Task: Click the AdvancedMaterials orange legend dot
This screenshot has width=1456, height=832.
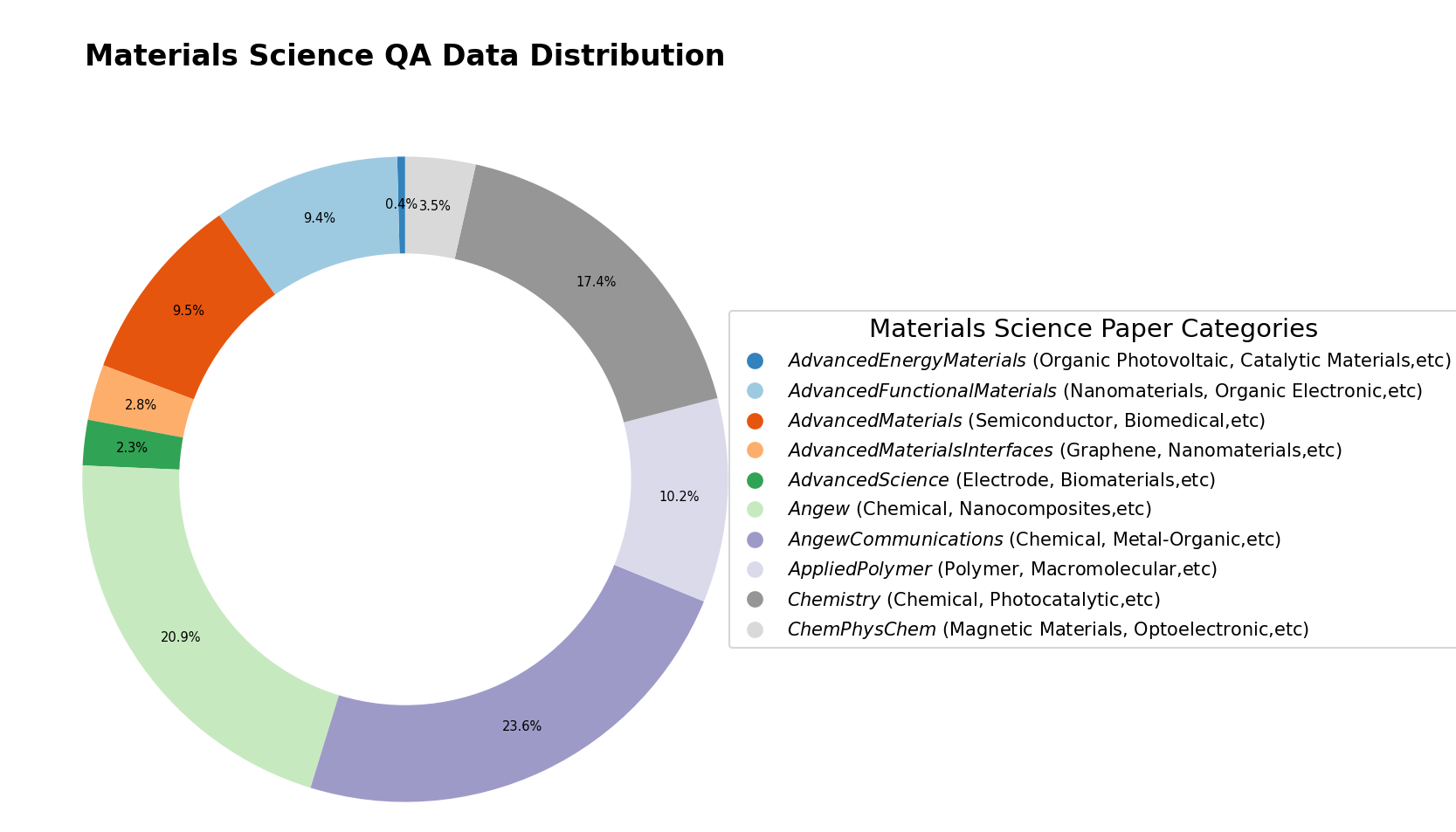Action: [x=756, y=421]
